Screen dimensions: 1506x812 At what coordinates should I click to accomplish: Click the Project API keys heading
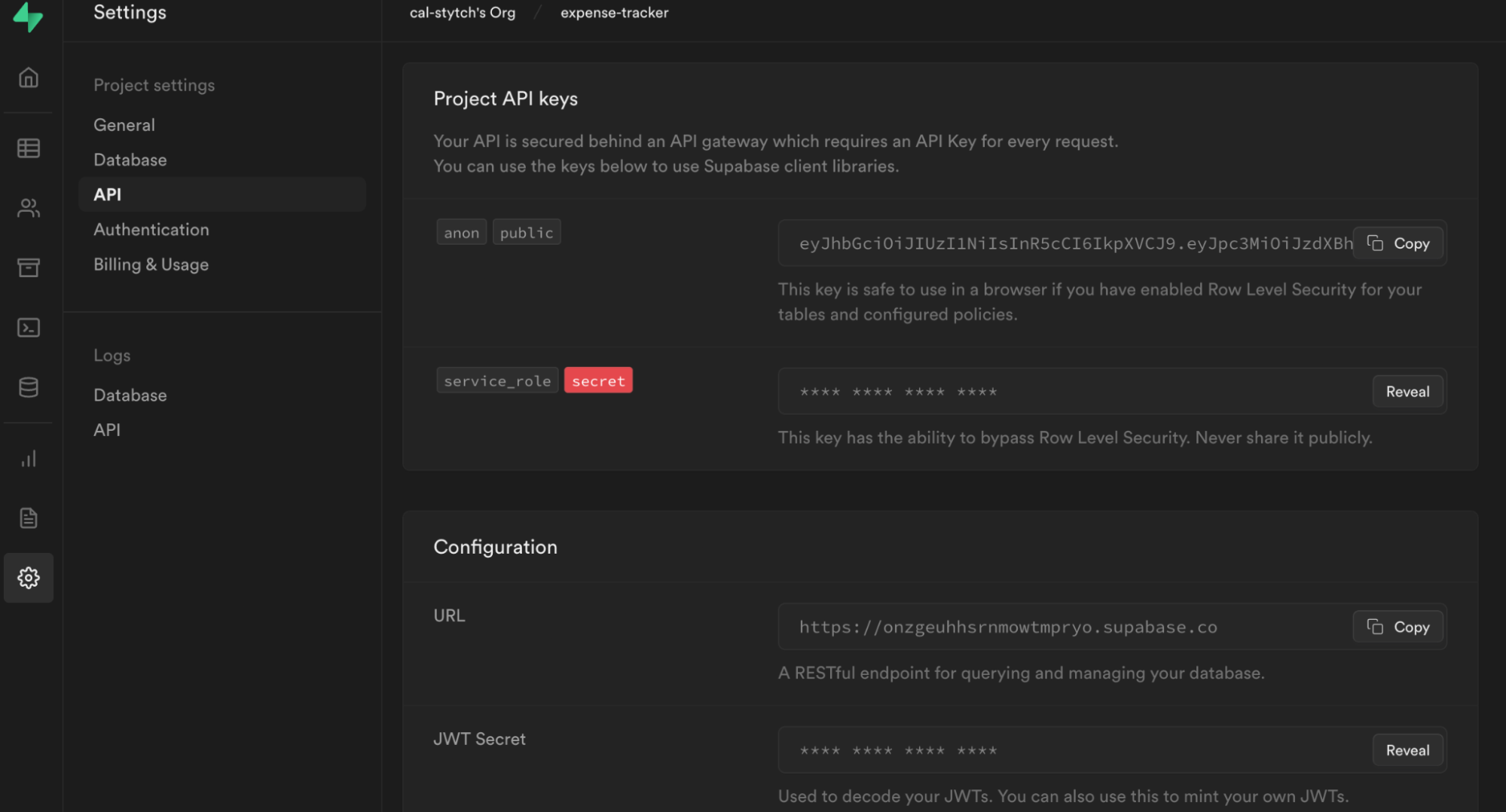[x=506, y=99]
